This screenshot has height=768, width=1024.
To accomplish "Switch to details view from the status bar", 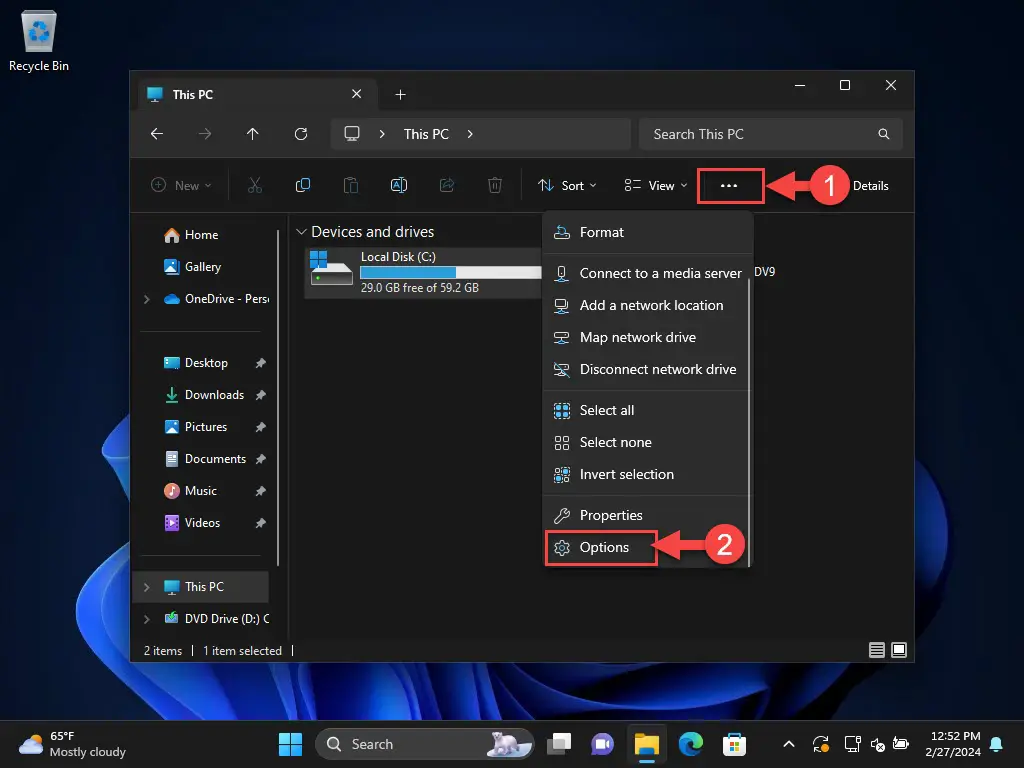I will pyautogui.click(x=876, y=650).
